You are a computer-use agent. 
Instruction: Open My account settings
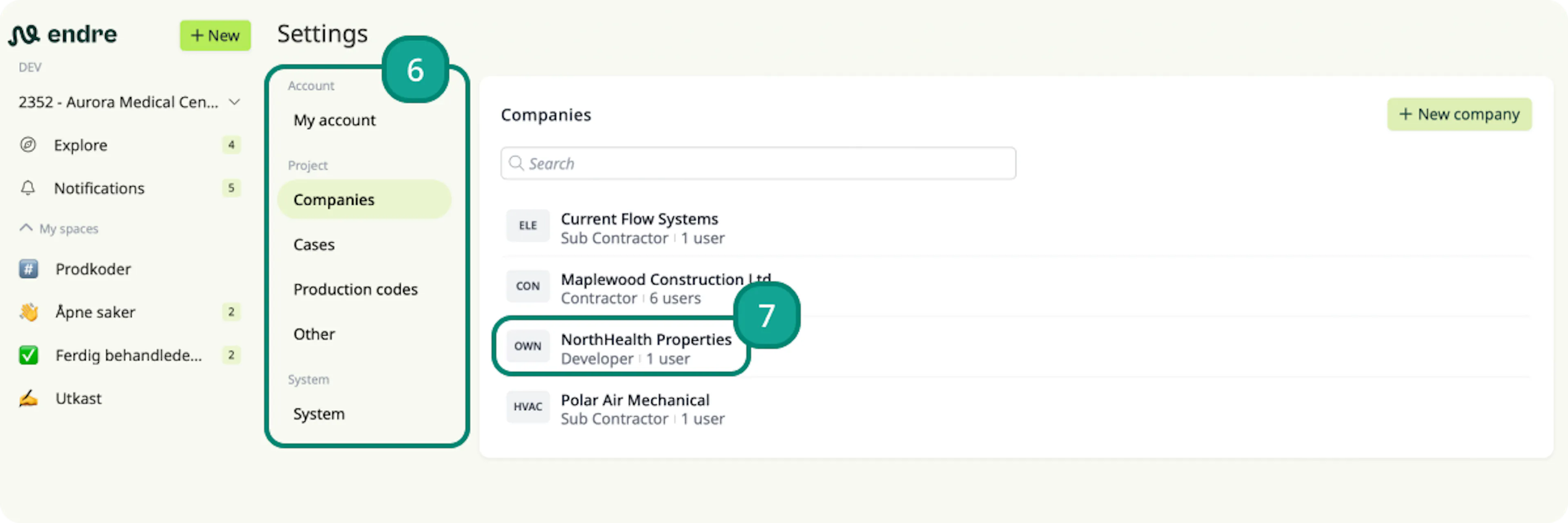334,120
